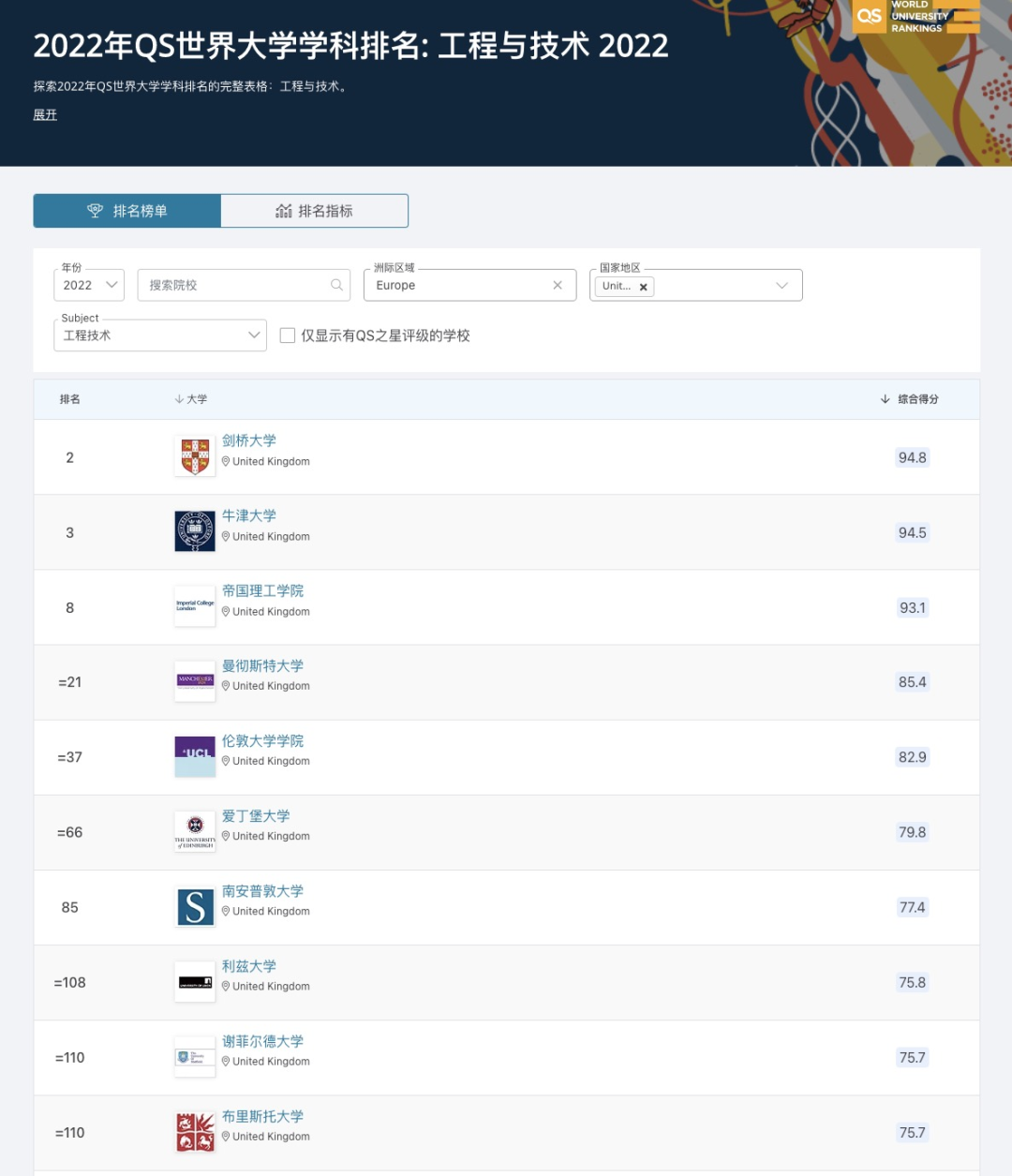1012x1176 pixels.
Task: Click the University of Sheffield logo
Action: 195,1057
